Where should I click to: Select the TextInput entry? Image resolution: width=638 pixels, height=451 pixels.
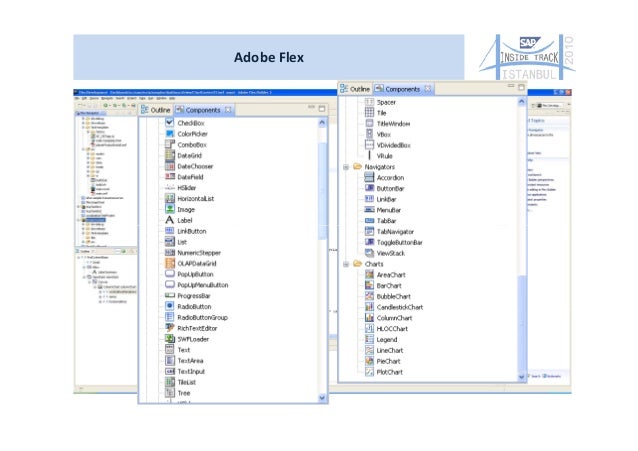(191, 371)
